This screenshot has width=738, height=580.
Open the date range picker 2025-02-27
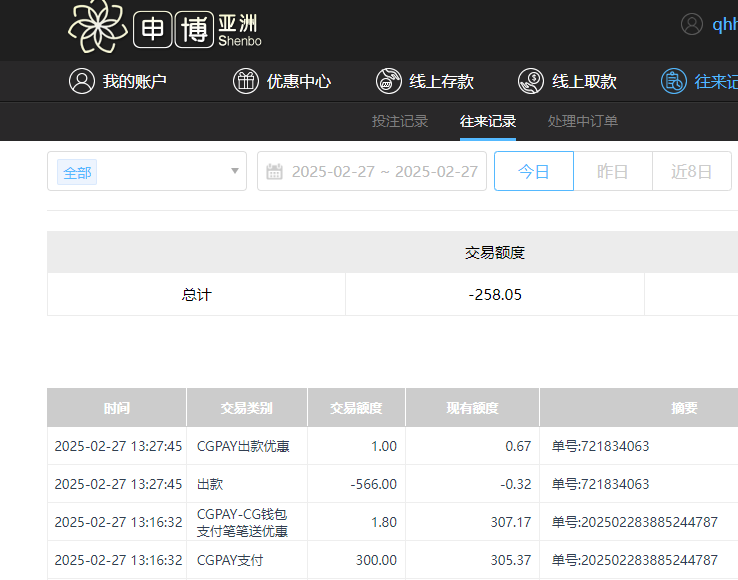pos(384,172)
